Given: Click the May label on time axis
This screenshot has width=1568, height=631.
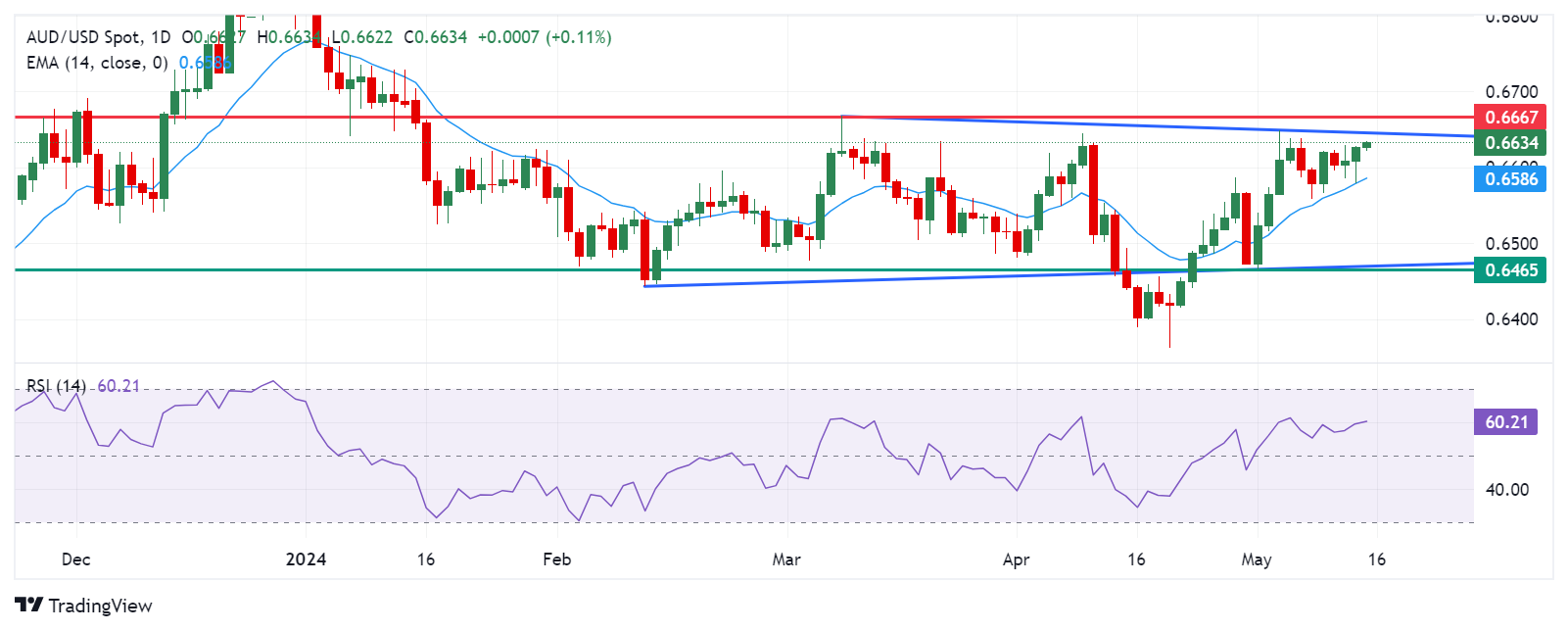Looking at the screenshot, I should (x=1257, y=559).
